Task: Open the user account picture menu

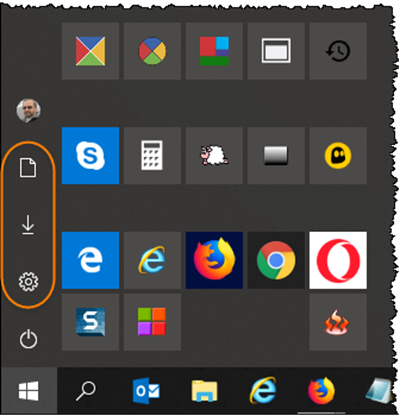Action: click(28, 110)
